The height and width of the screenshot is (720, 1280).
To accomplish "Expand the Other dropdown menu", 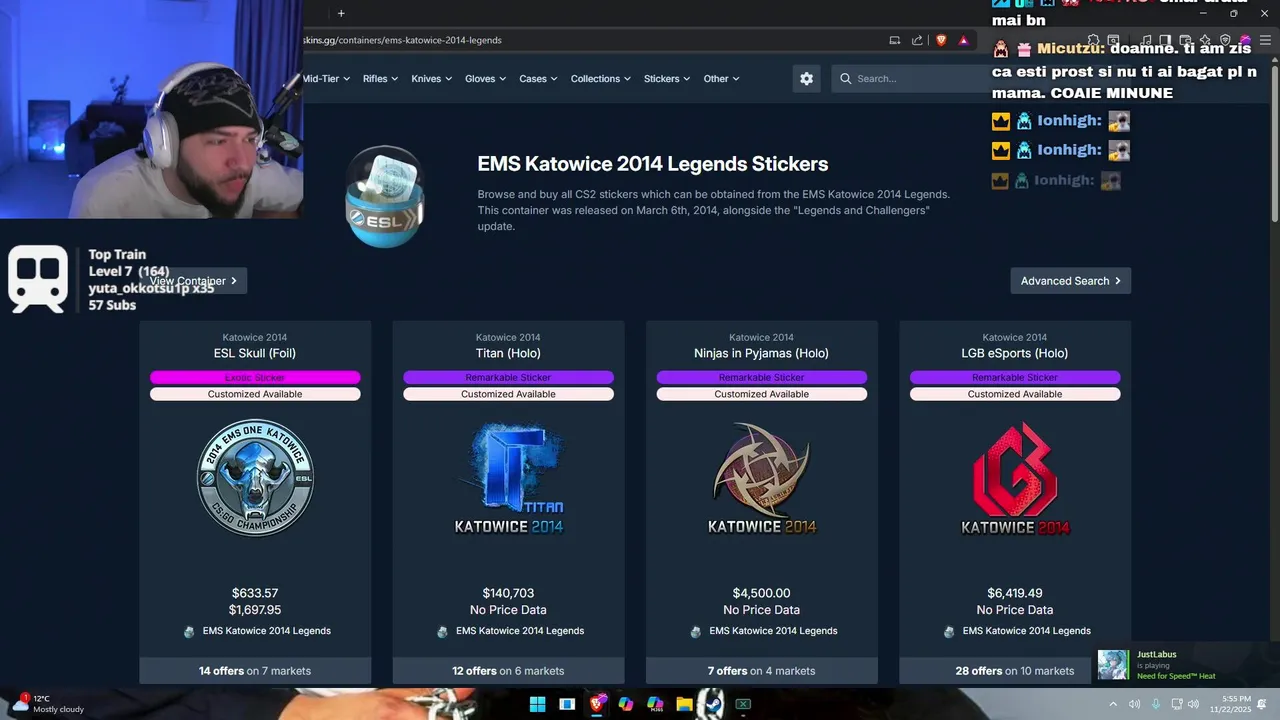I will click(722, 79).
